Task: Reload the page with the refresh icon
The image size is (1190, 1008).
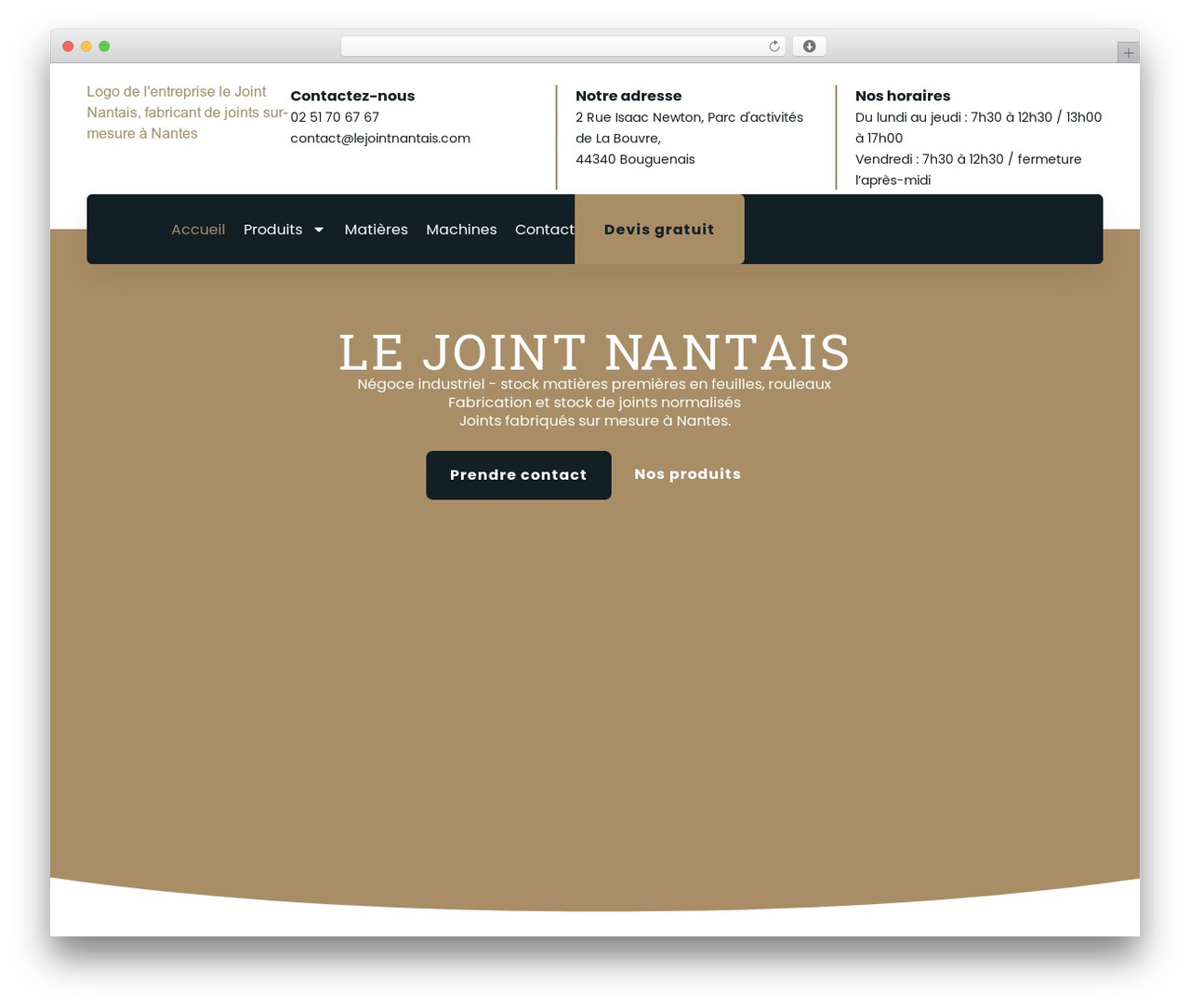Action: (x=773, y=46)
